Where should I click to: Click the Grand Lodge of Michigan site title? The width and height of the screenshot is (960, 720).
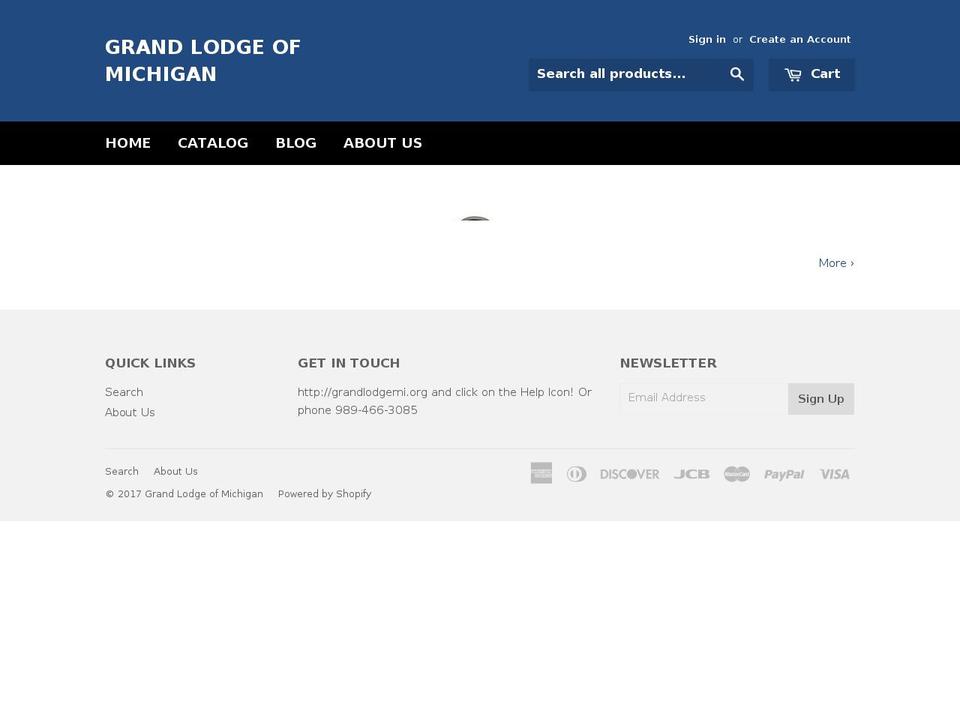click(203, 61)
